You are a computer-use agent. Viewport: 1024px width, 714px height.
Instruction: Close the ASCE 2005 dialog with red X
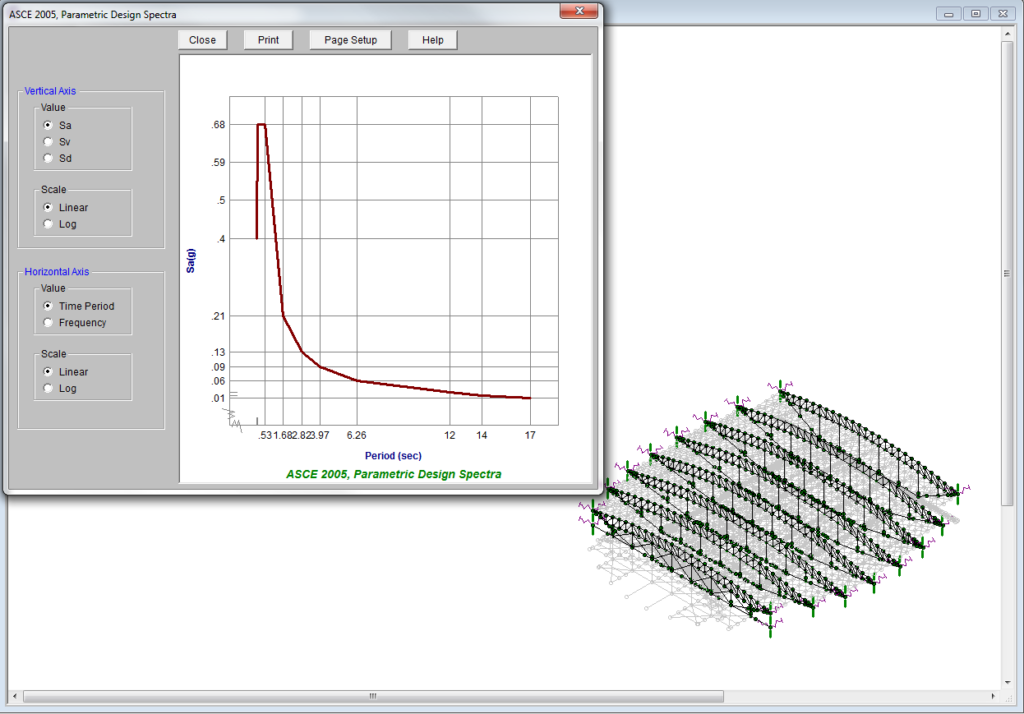579,11
